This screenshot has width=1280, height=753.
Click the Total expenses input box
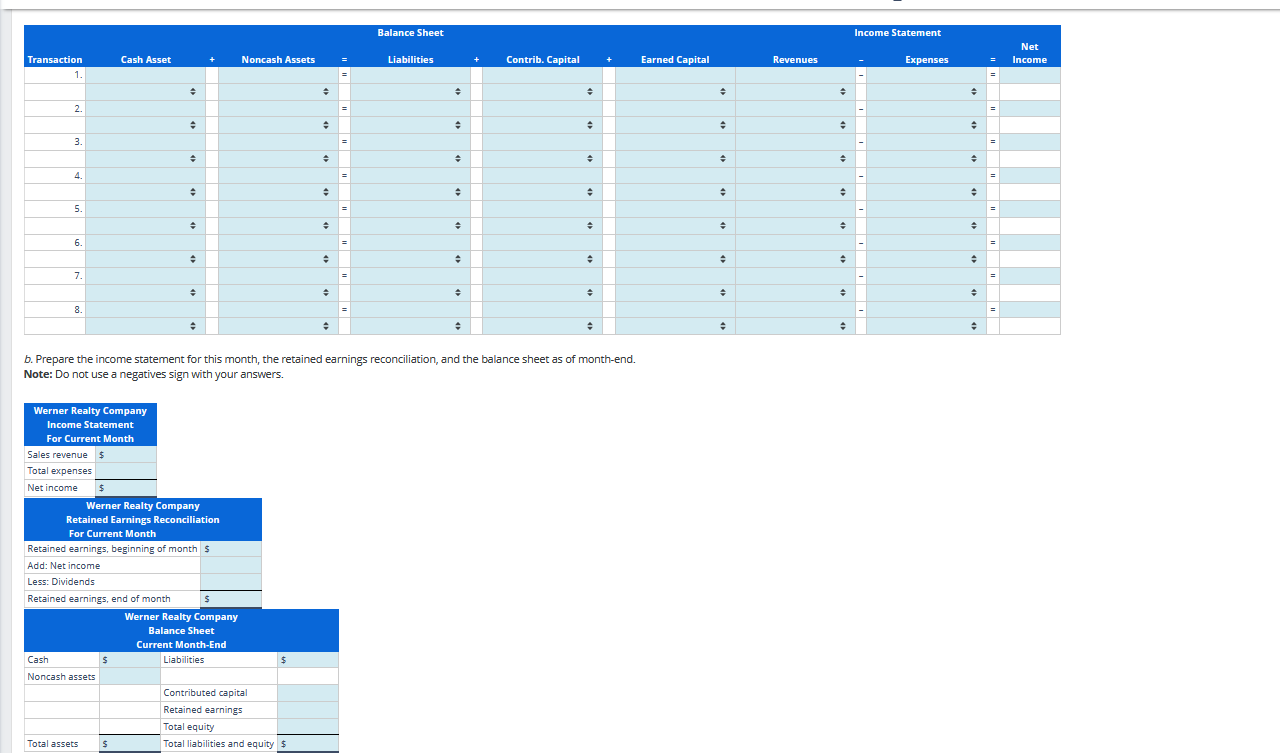pos(125,471)
